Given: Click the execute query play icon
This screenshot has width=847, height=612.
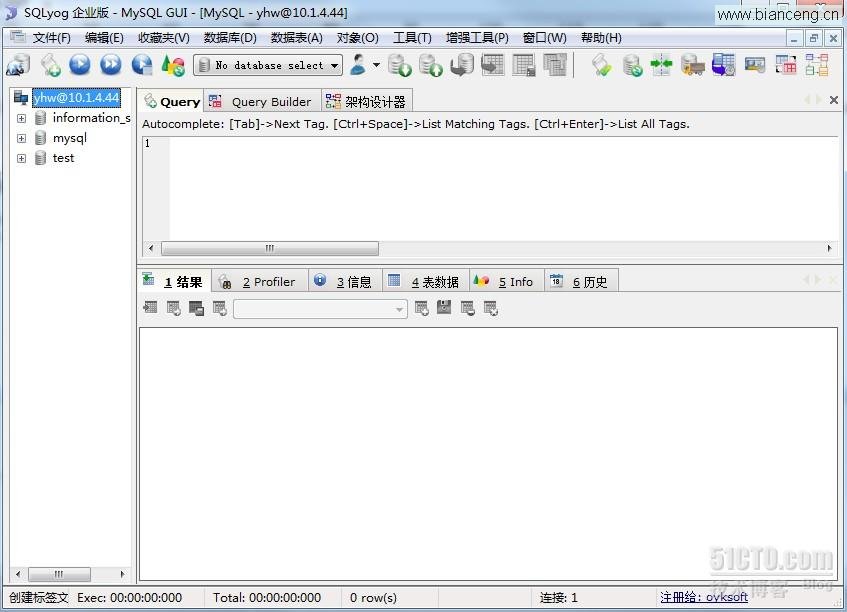Looking at the screenshot, I should pos(80,65).
